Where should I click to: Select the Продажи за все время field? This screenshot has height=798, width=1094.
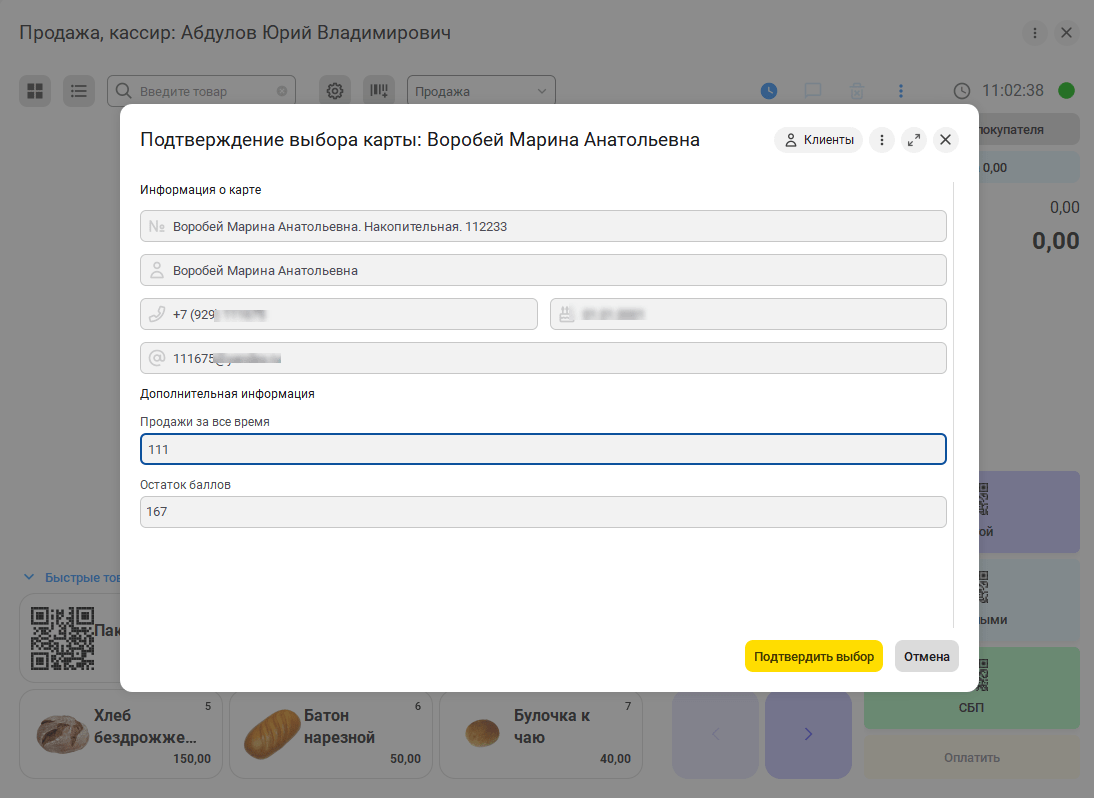(543, 450)
